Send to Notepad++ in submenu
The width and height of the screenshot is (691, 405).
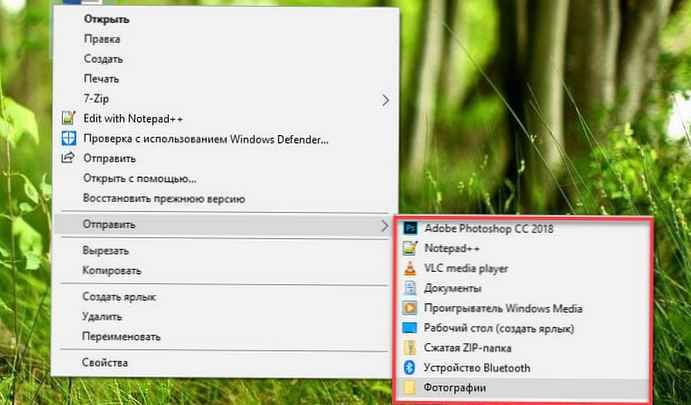click(452, 249)
